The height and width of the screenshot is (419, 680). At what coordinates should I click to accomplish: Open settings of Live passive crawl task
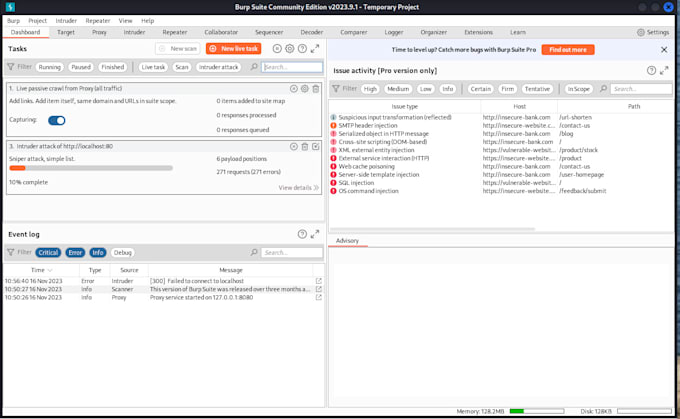(305, 88)
